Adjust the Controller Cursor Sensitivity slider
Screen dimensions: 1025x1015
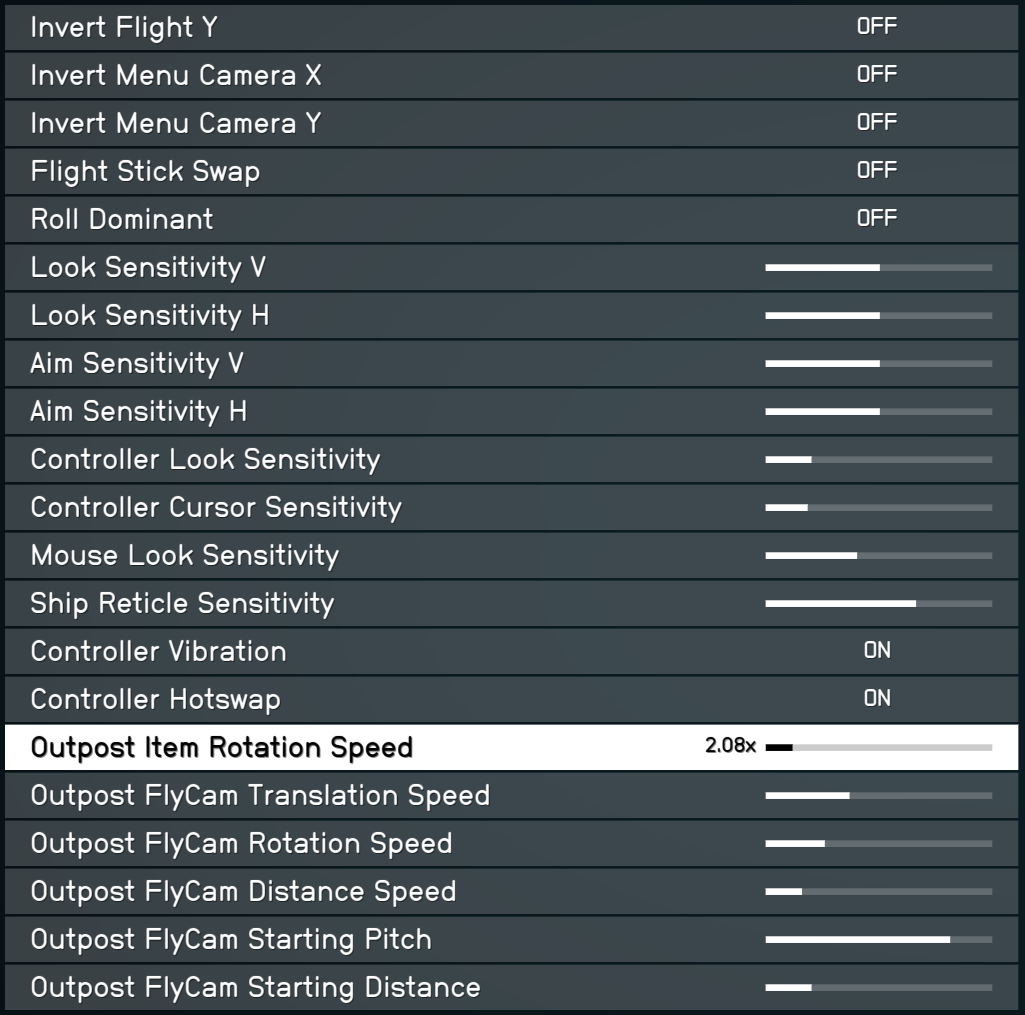pos(878,507)
